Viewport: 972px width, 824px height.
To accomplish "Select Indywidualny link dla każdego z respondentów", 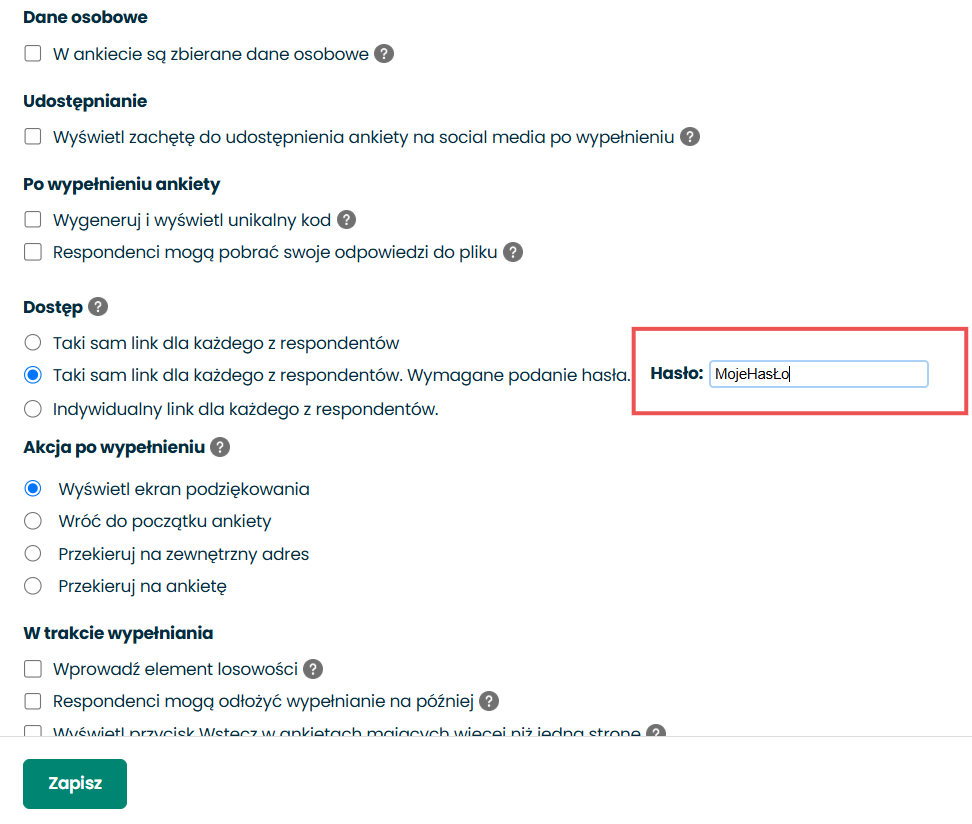I will [x=33, y=409].
